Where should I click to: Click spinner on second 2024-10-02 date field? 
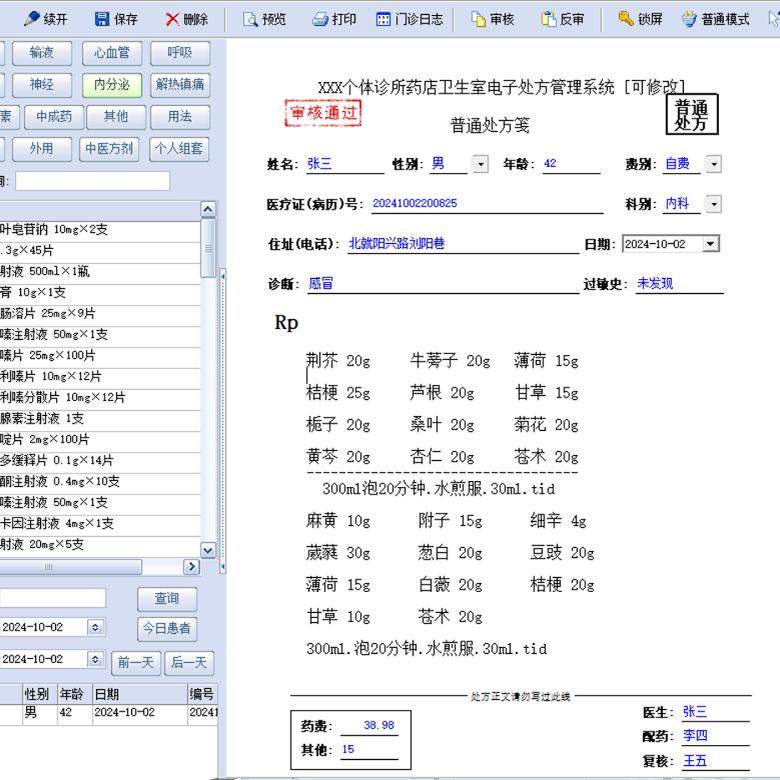click(96, 659)
